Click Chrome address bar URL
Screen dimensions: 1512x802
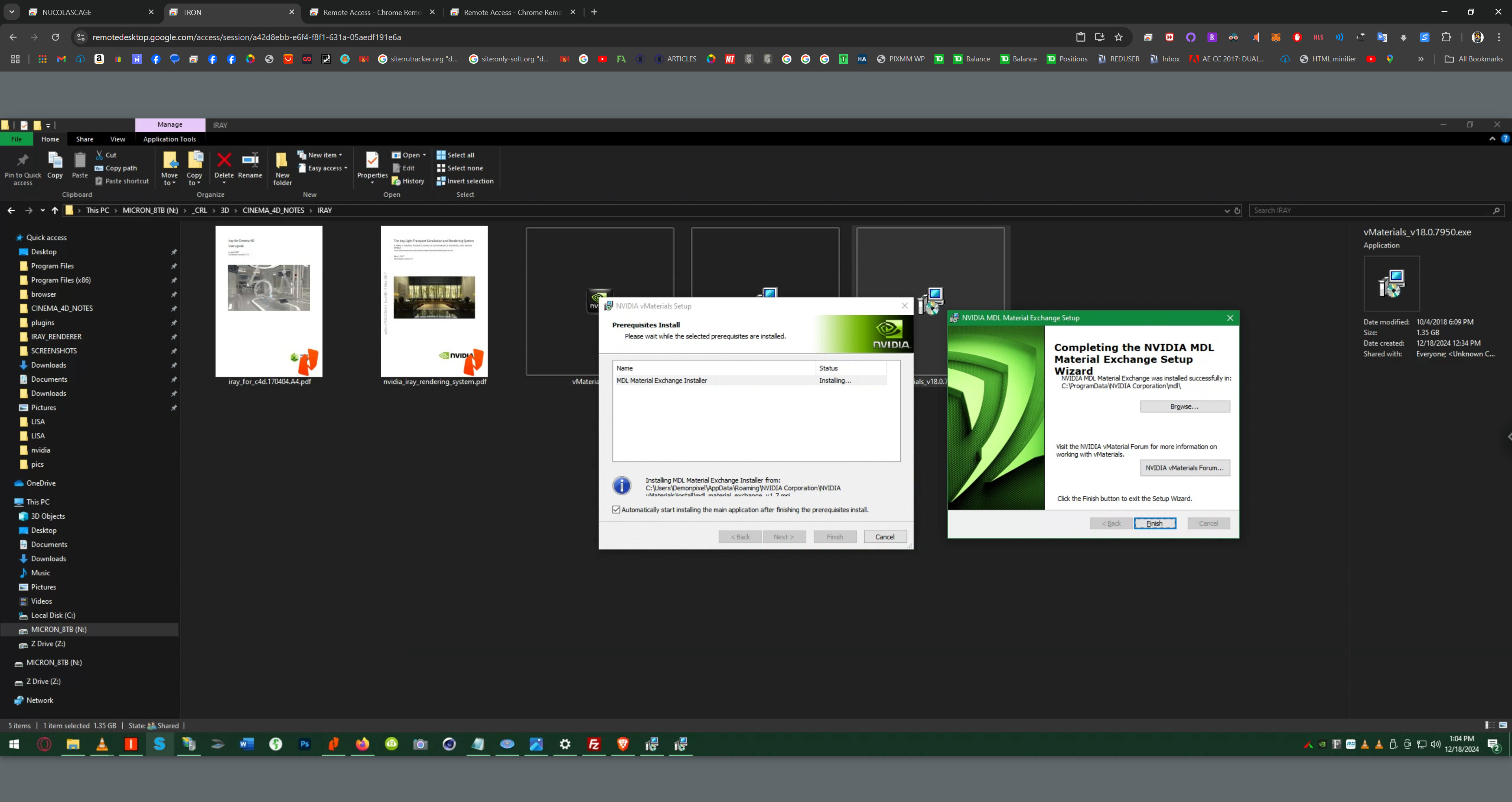pyautogui.click(x=246, y=37)
